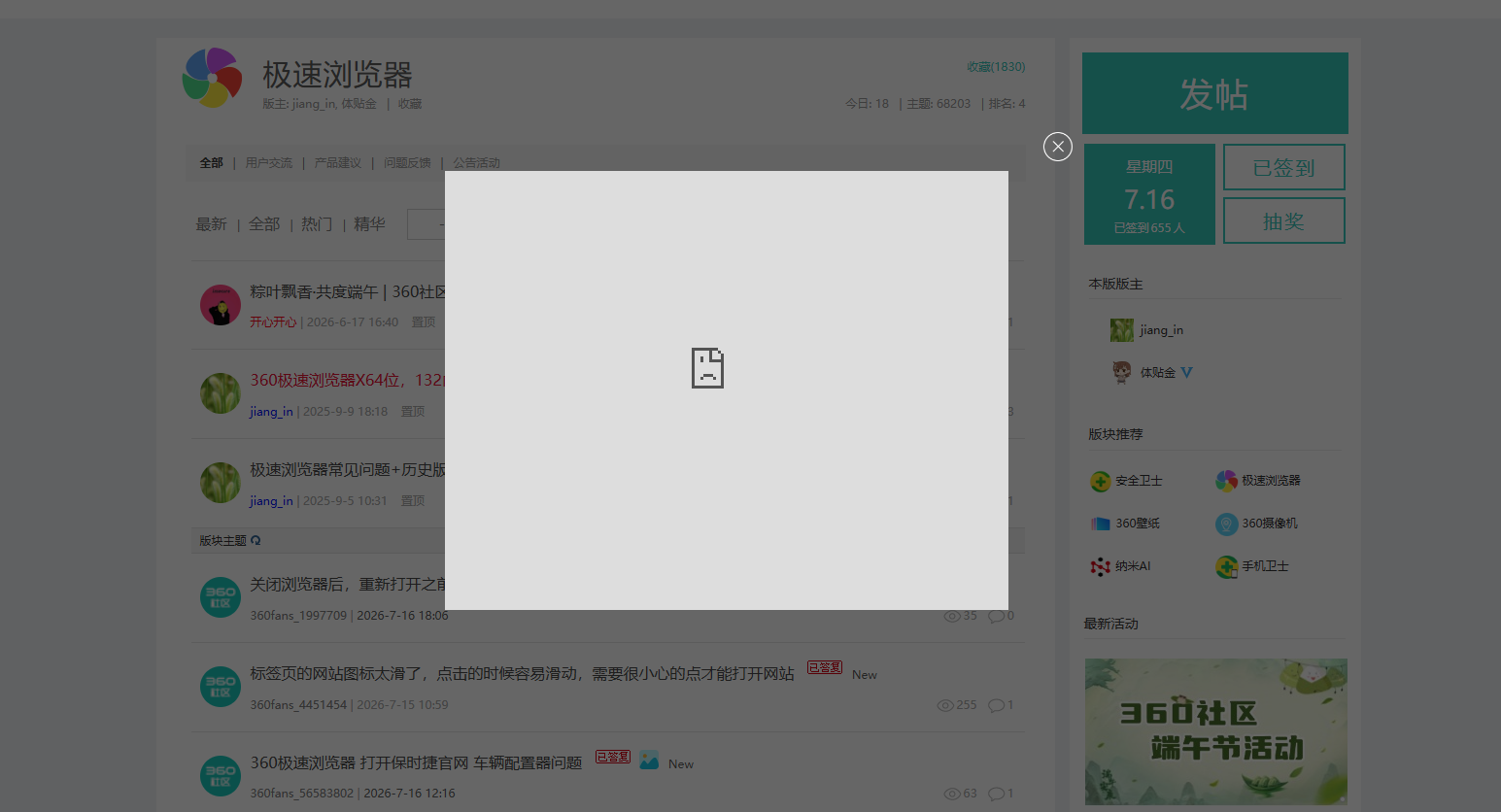Sort threads by 最新

pos(211,224)
